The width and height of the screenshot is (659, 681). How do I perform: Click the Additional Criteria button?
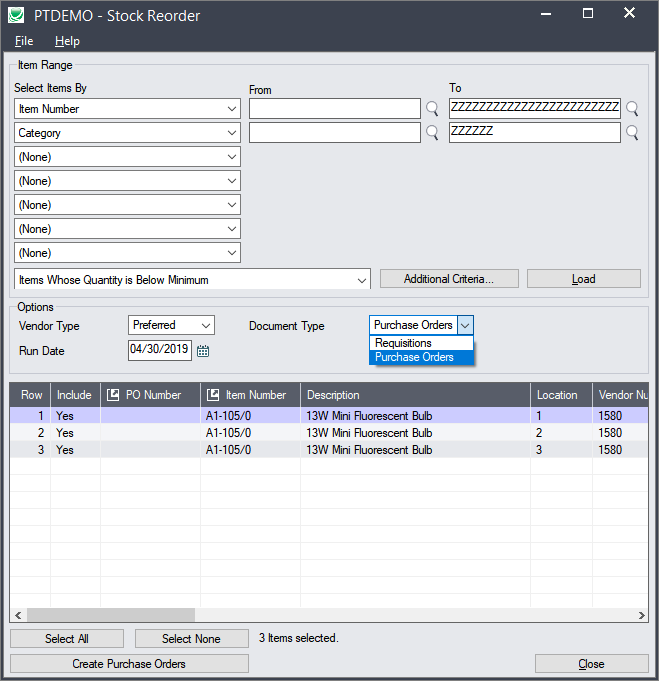[447, 279]
